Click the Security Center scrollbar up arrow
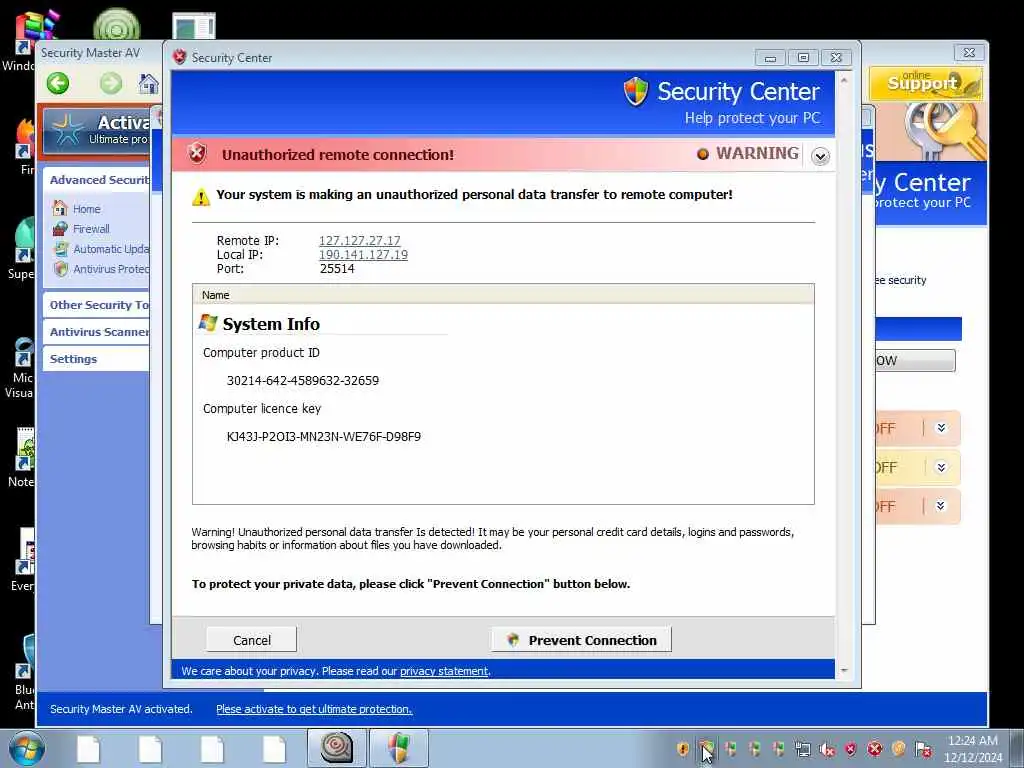The width and height of the screenshot is (1024, 768). (x=844, y=80)
